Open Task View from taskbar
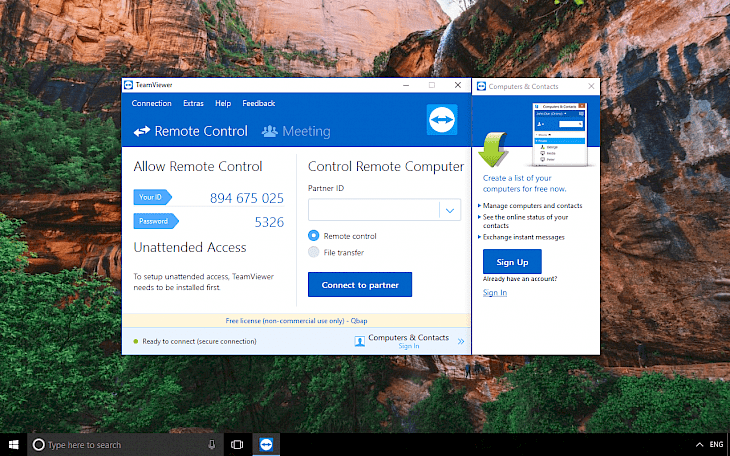The height and width of the screenshot is (456, 730). point(237,445)
